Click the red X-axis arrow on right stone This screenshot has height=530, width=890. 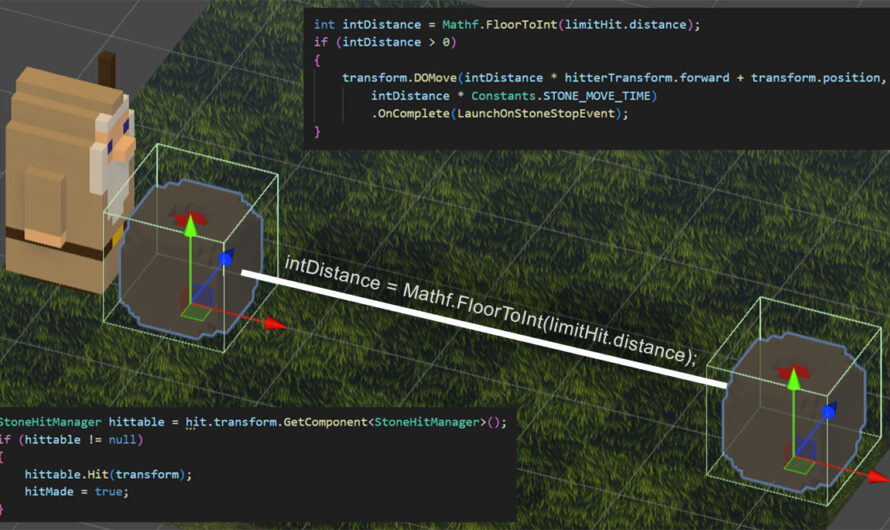tap(879, 477)
